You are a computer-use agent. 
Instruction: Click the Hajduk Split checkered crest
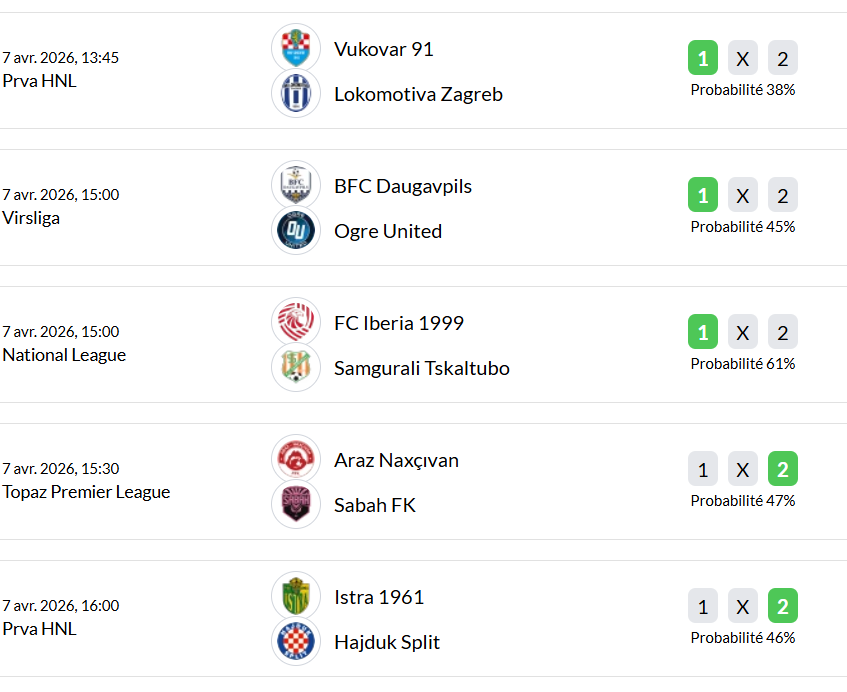(x=296, y=642)
